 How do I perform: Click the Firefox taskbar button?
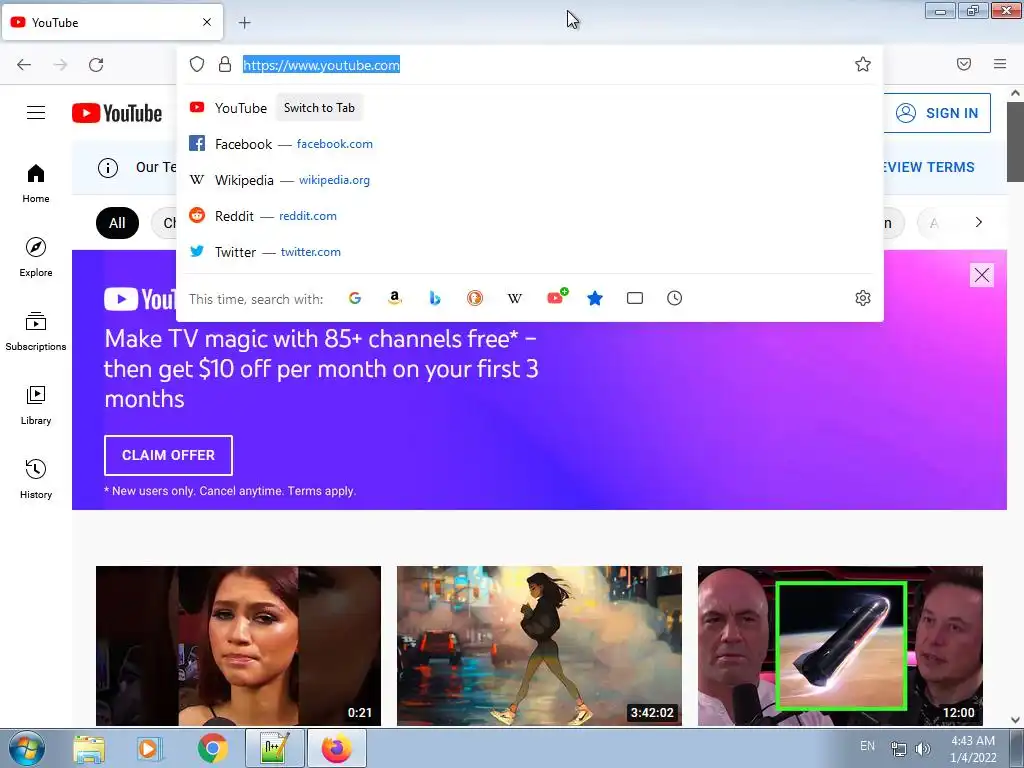336,748
